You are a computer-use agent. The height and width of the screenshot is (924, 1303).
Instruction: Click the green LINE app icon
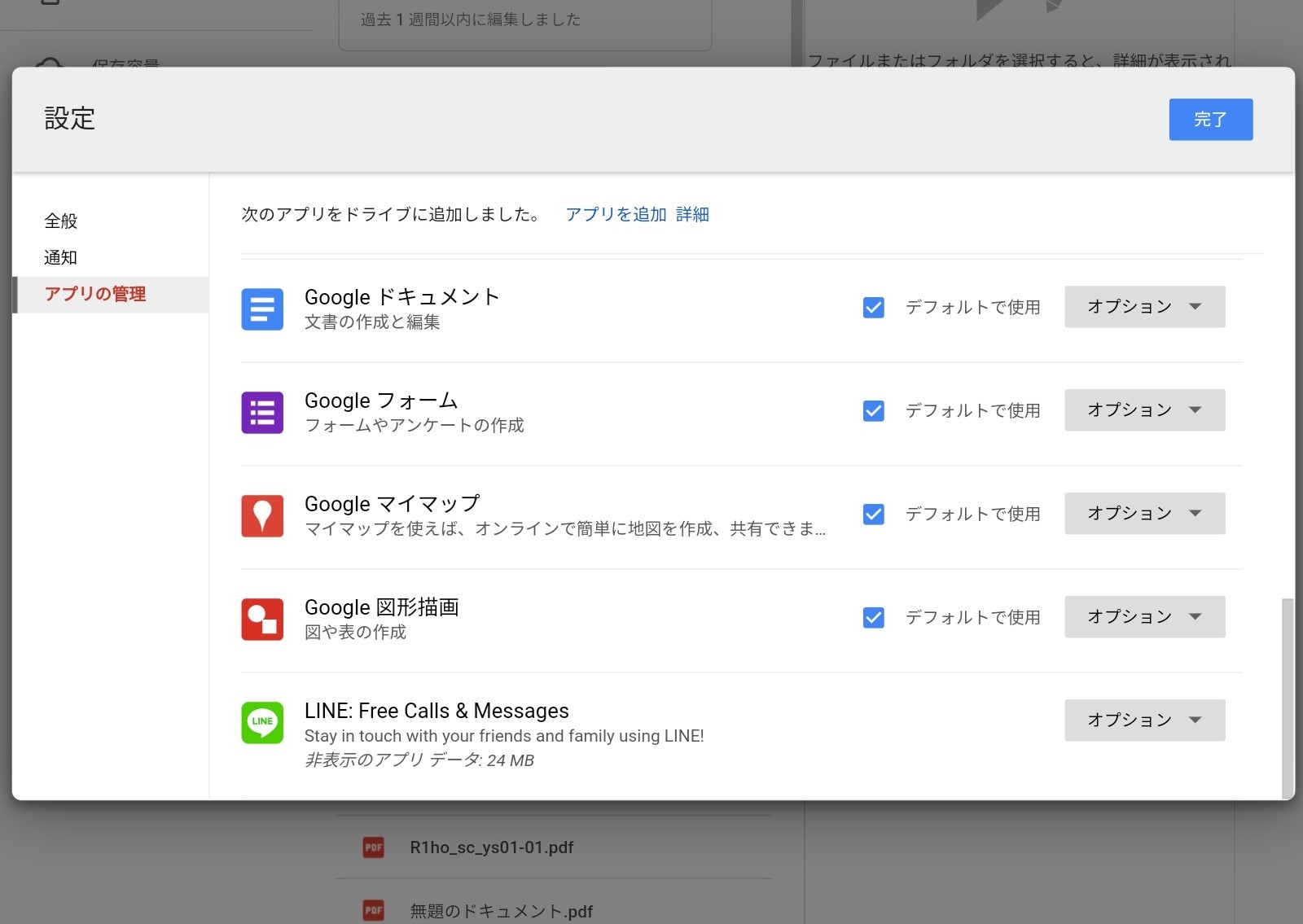point(262,722)
